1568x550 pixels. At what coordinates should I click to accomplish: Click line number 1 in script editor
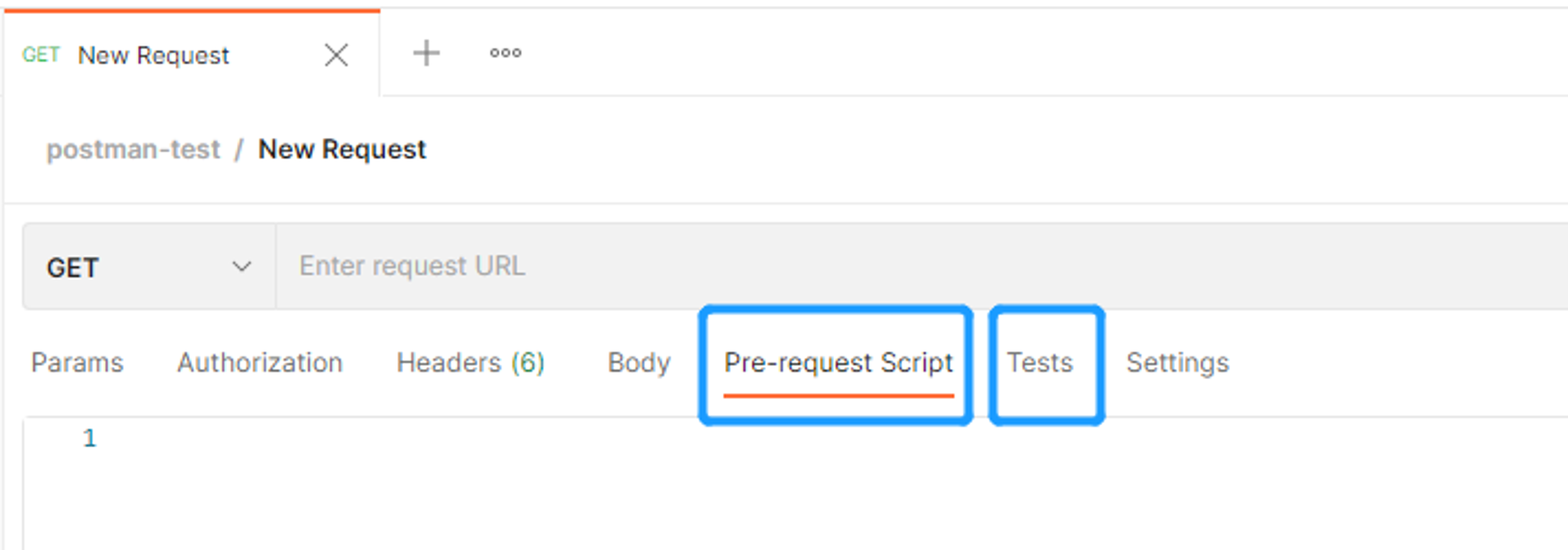(89, 438)
